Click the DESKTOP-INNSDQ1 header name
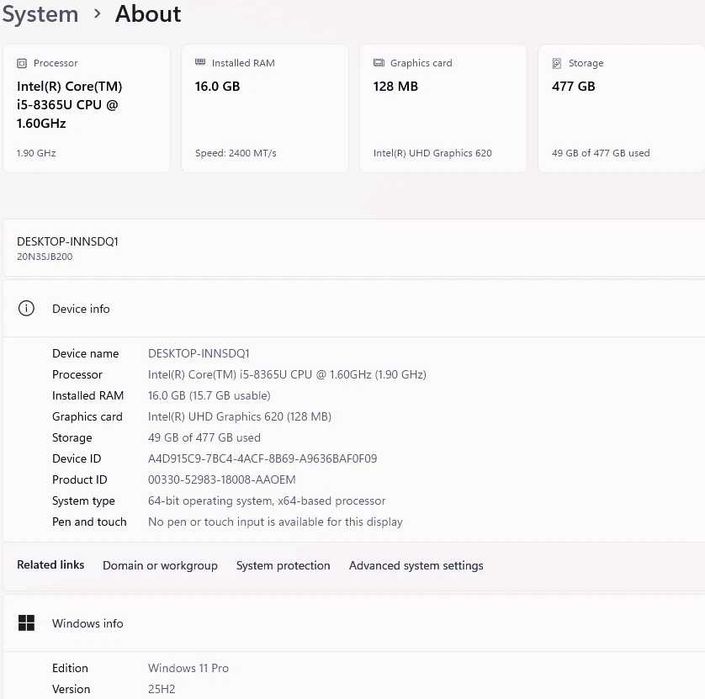 (67, 241)
